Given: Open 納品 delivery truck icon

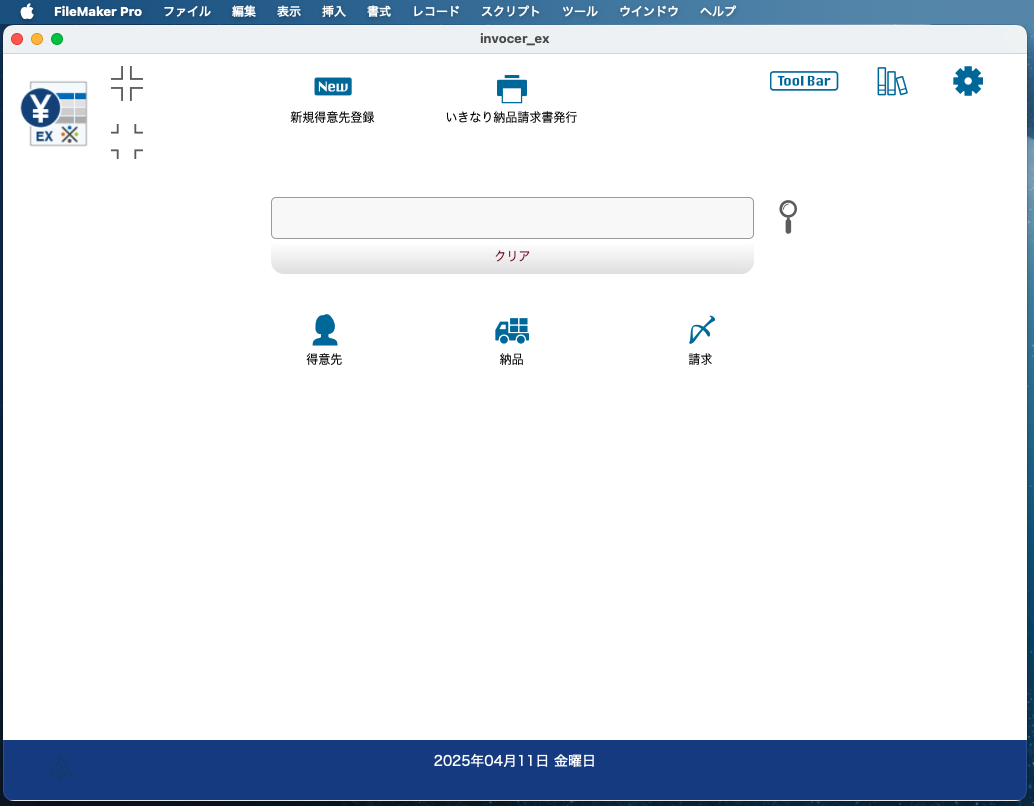Looking at the screenshot, I should click(511, 330).
